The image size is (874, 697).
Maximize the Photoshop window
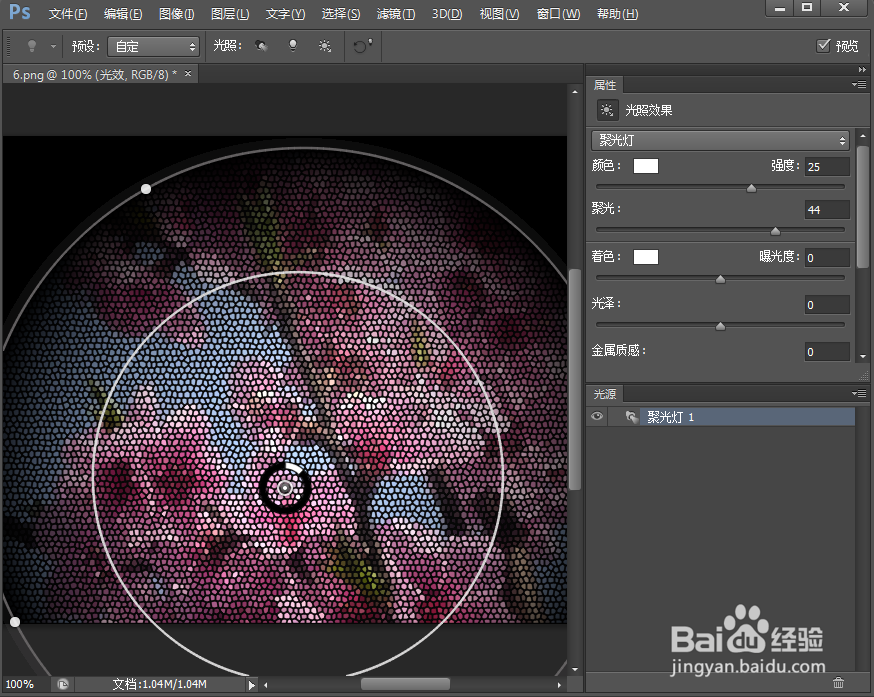pos(807,8)
